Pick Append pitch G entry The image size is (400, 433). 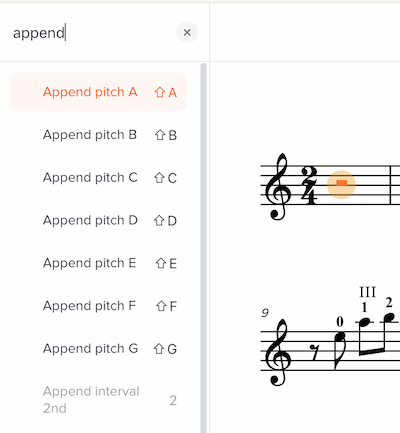pos(99,349)
